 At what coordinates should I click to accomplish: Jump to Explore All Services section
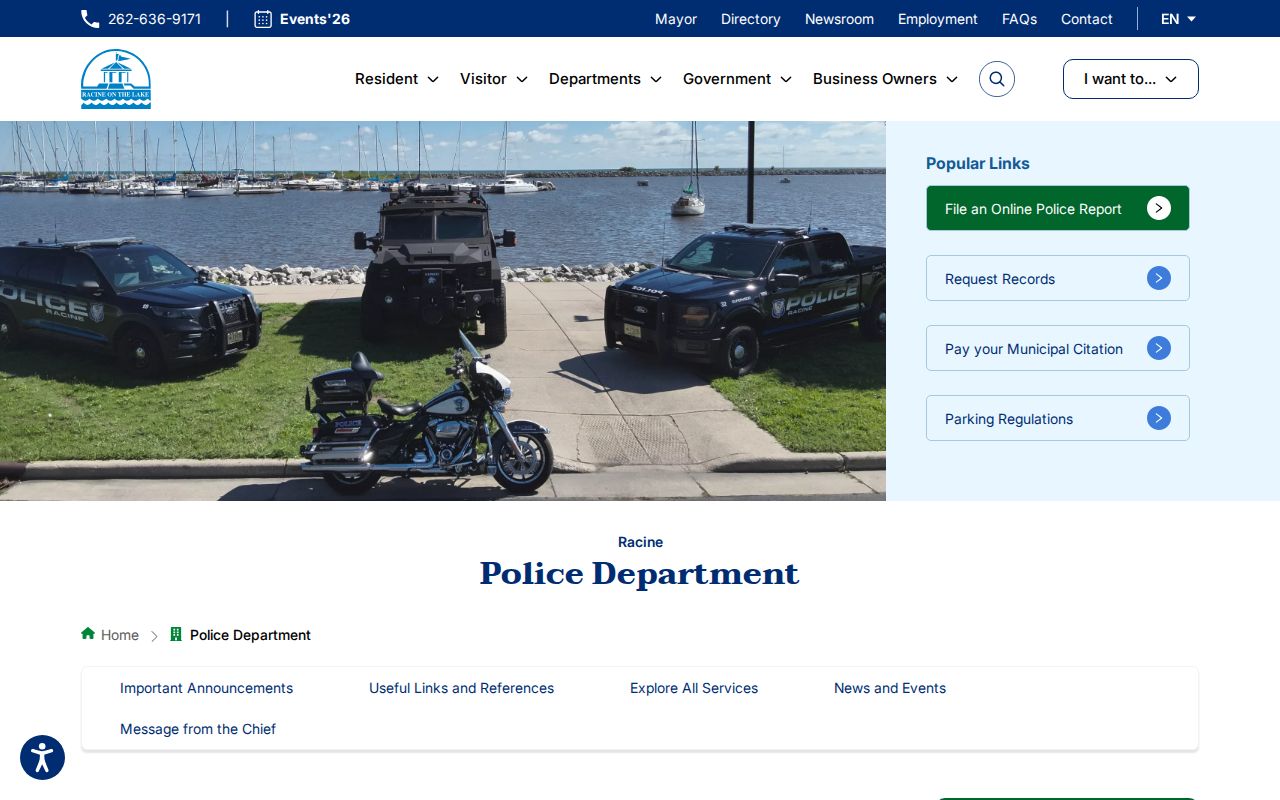coord(694,688)
